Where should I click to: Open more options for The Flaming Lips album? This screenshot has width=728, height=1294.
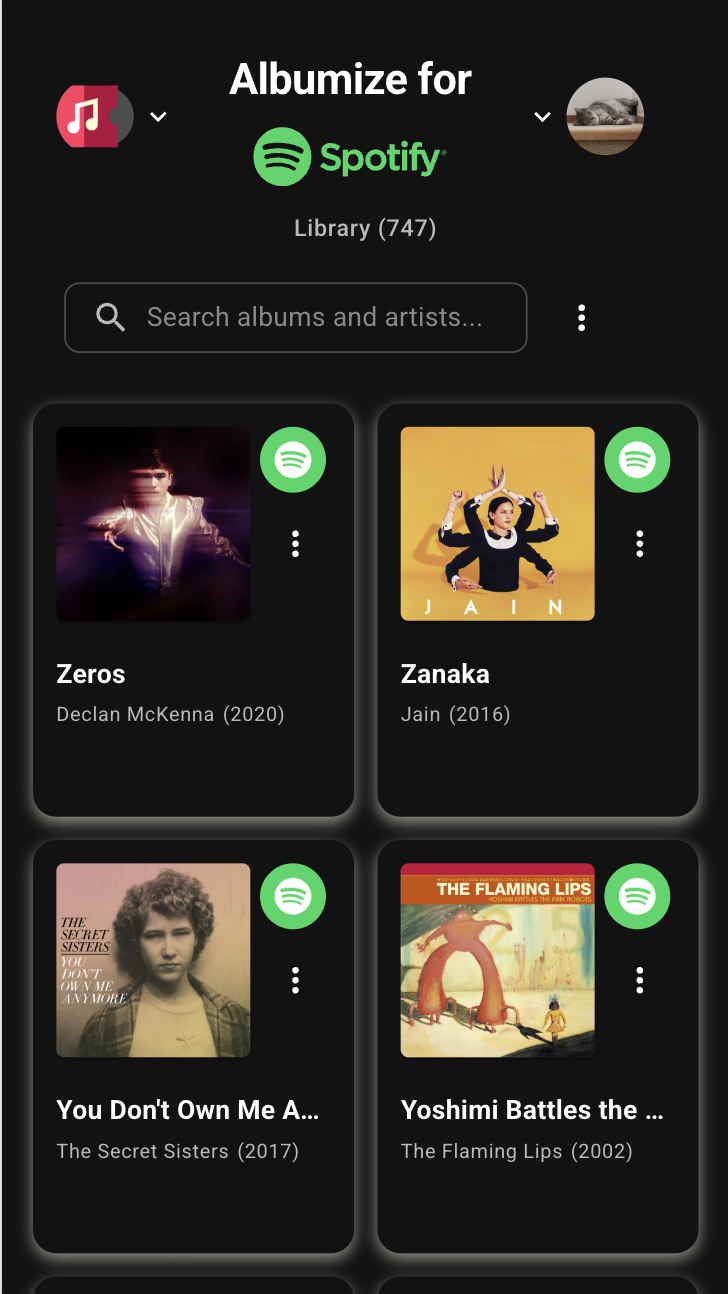point(640,980)
